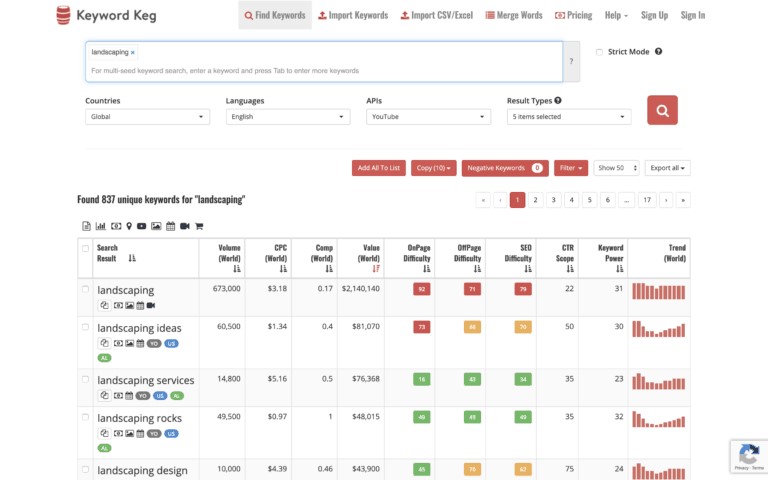Click the money bill icon above the table
The width and height of the screenshot is (768, 480).
pyautogui.click(x=116, y=226)
